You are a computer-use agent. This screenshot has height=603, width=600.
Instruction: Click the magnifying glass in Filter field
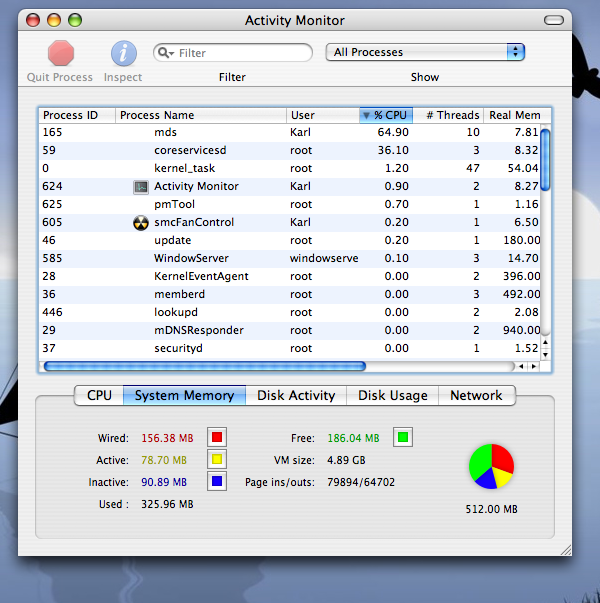[x=165, y=53]
